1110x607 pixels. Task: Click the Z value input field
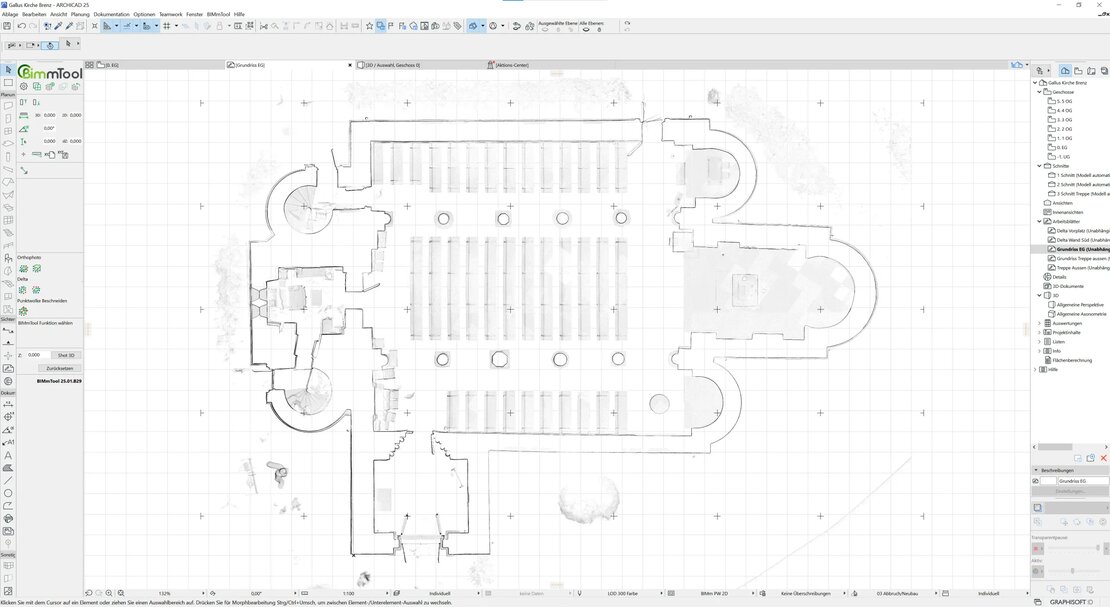point(36,355)
